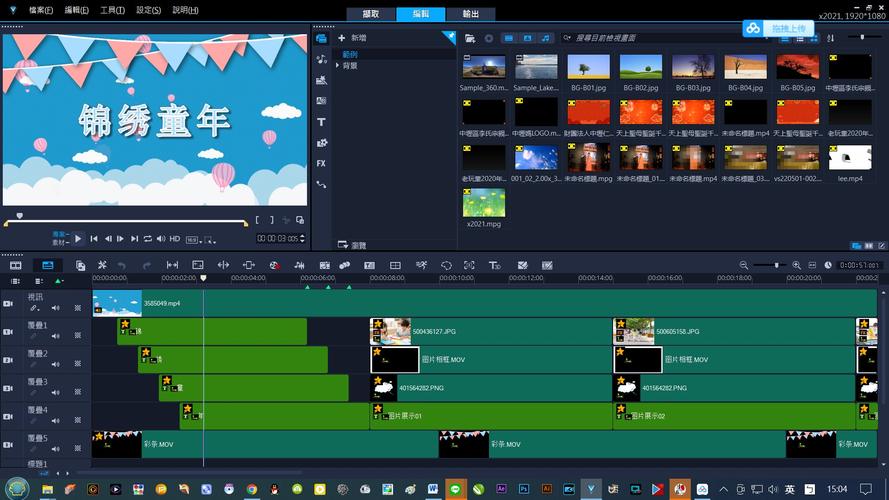Click the Motion Tracking (running figure) icon
The image size is (889, 500).
coord(421,265)
